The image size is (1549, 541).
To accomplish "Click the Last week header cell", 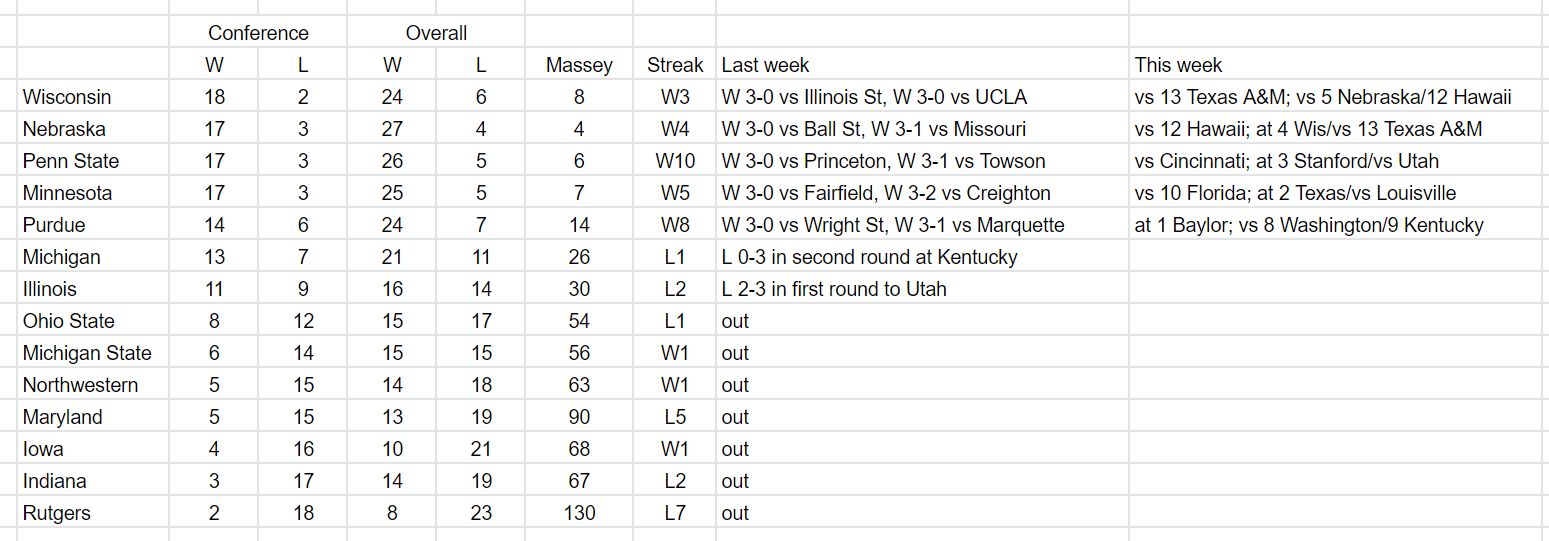I will click(x=922, y=65).
